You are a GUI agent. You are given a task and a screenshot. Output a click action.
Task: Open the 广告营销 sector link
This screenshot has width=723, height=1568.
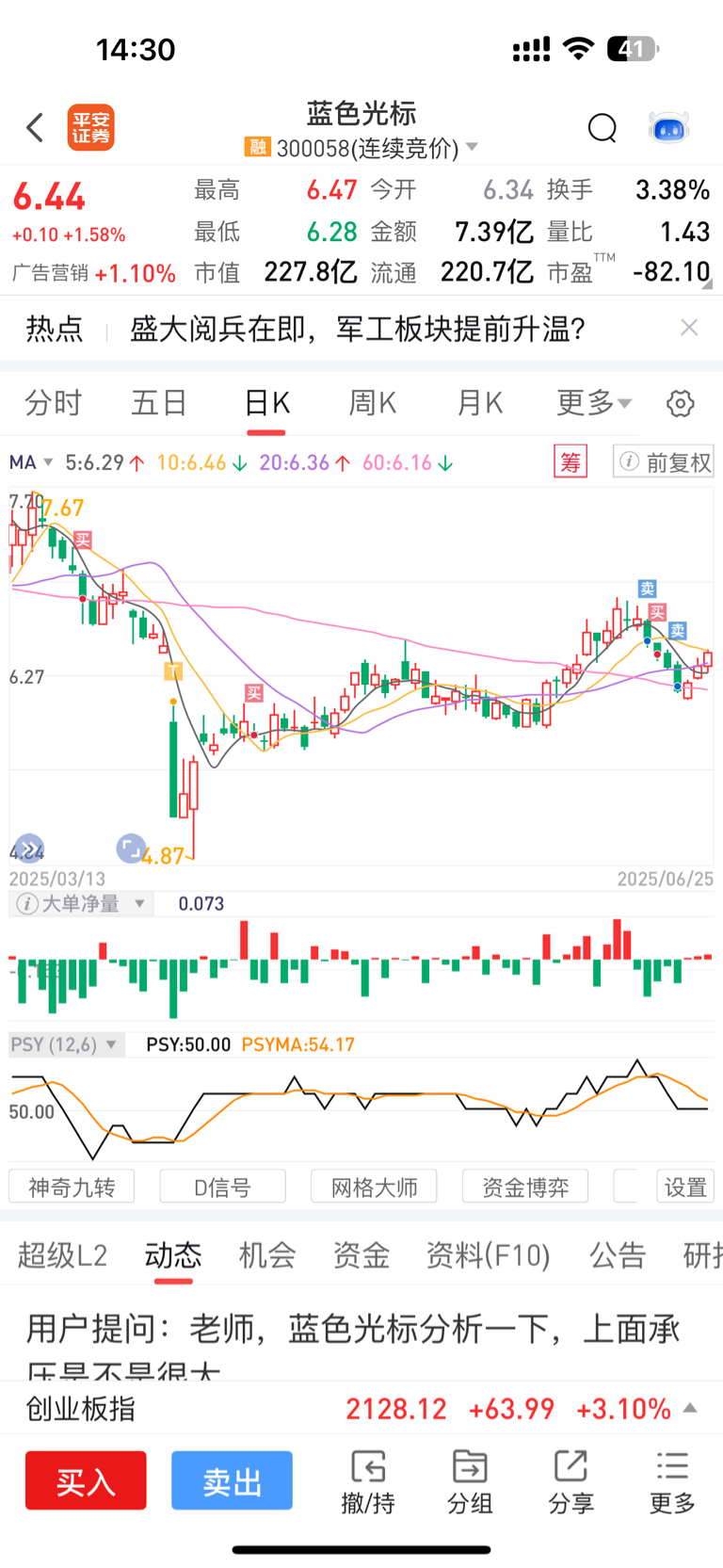tap(94, 273)
